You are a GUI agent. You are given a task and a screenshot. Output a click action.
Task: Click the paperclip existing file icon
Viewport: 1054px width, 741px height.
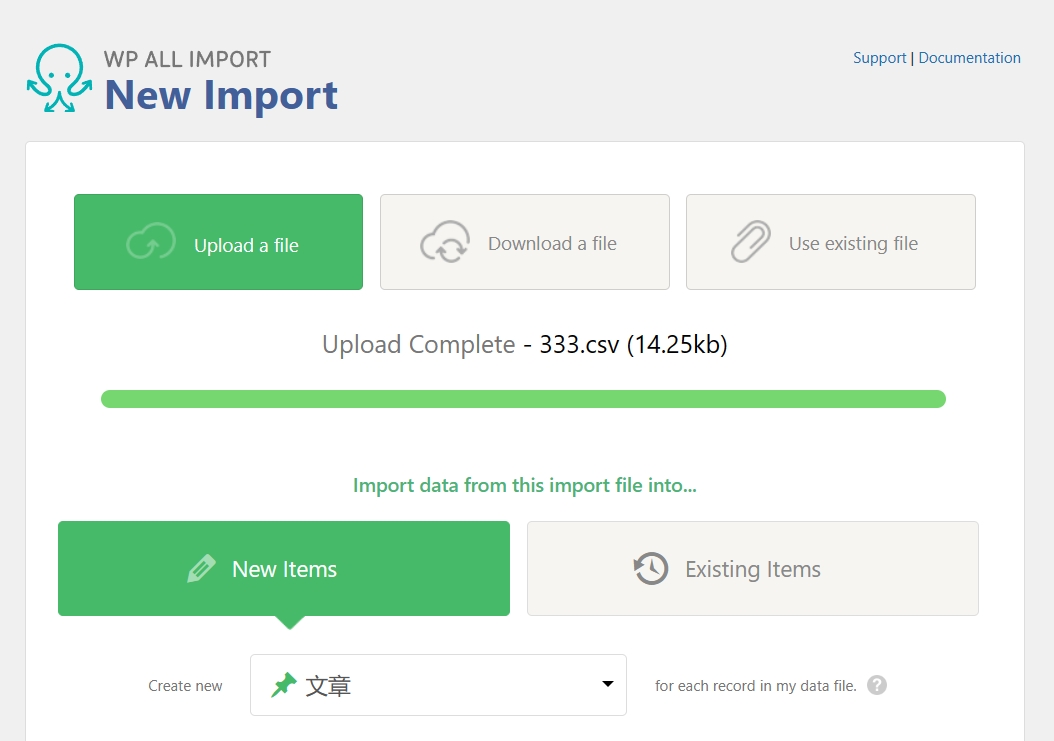point(750,241)
